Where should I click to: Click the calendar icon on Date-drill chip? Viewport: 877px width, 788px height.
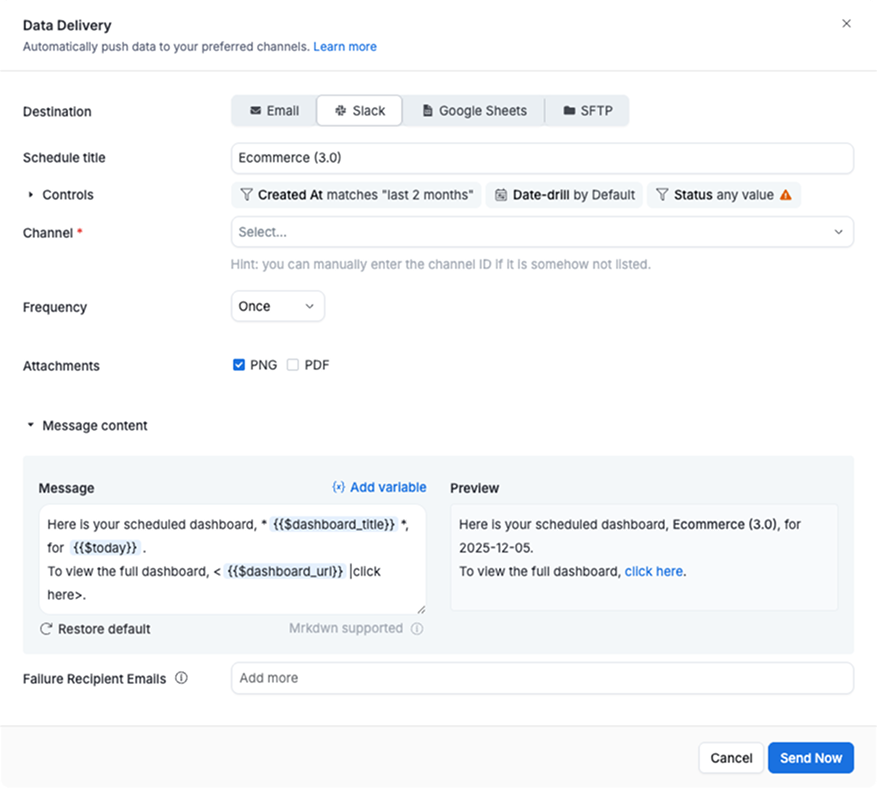[x=500, y=194]
